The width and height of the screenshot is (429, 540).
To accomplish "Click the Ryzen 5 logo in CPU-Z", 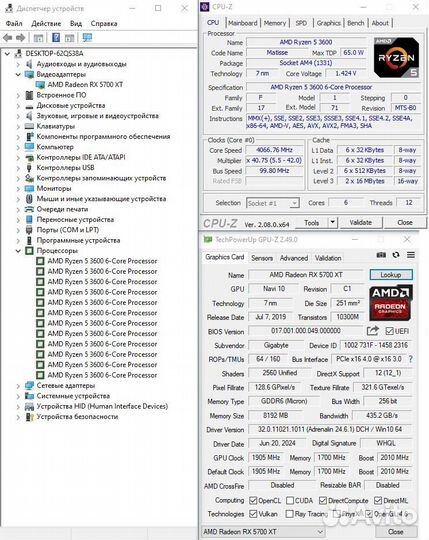I will [x=397, y=58].
